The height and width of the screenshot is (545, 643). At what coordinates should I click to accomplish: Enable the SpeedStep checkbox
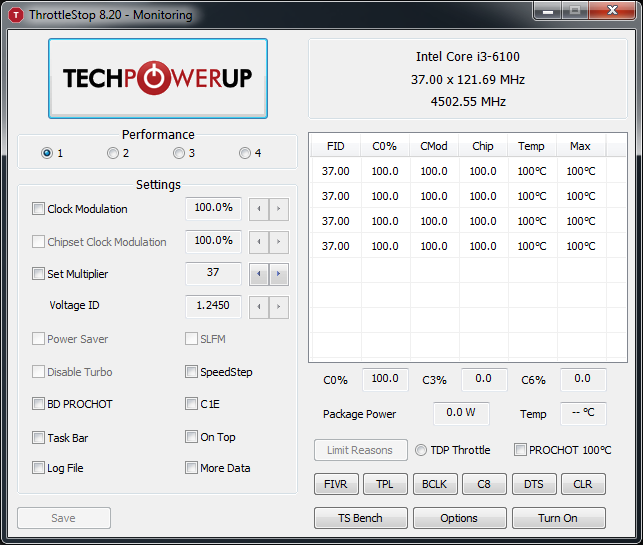(191, 372)
